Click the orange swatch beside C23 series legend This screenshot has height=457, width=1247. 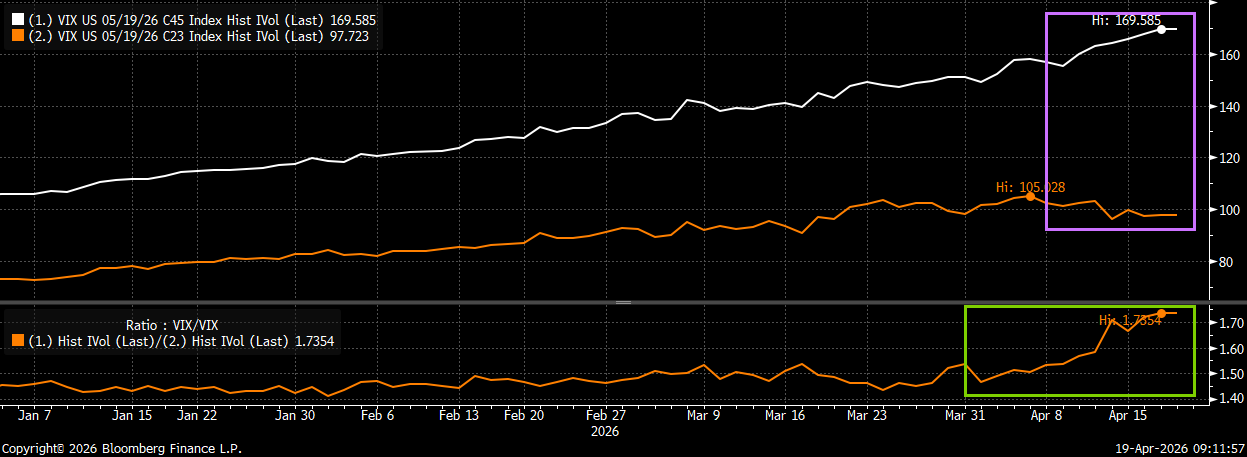tap(17, 36)
